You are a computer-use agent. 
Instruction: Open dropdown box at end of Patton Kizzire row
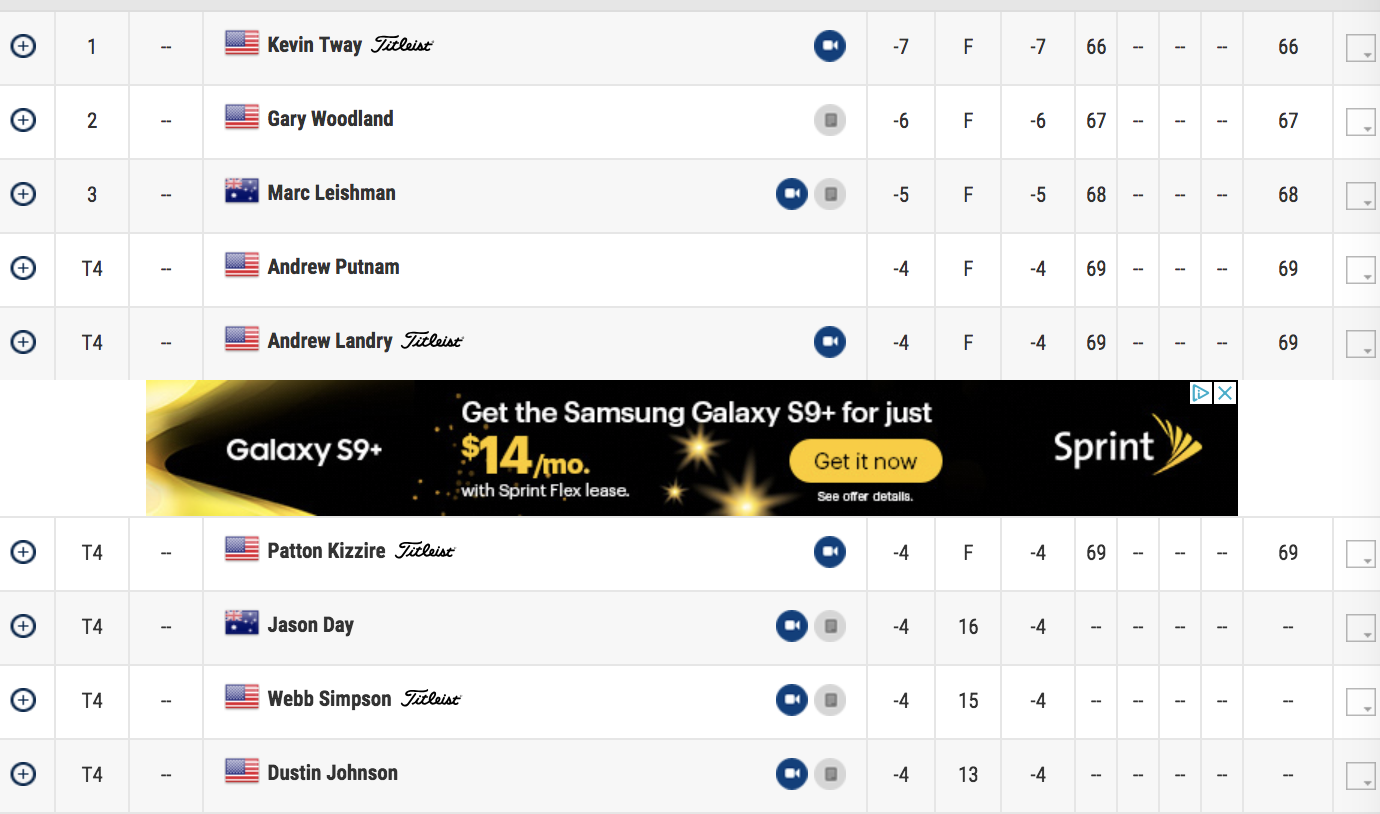[x=1361, y=554]
